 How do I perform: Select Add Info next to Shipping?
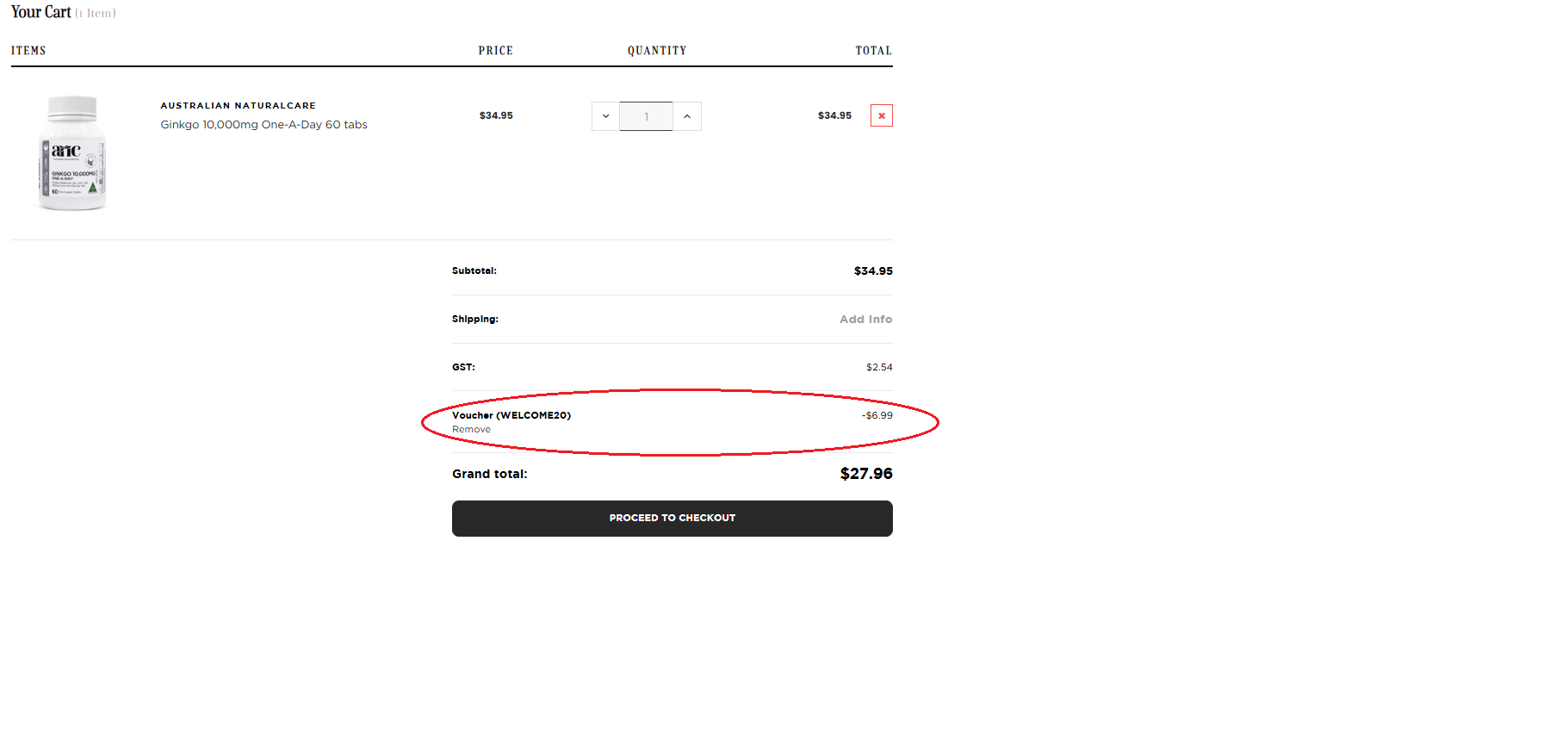point(865,319)
